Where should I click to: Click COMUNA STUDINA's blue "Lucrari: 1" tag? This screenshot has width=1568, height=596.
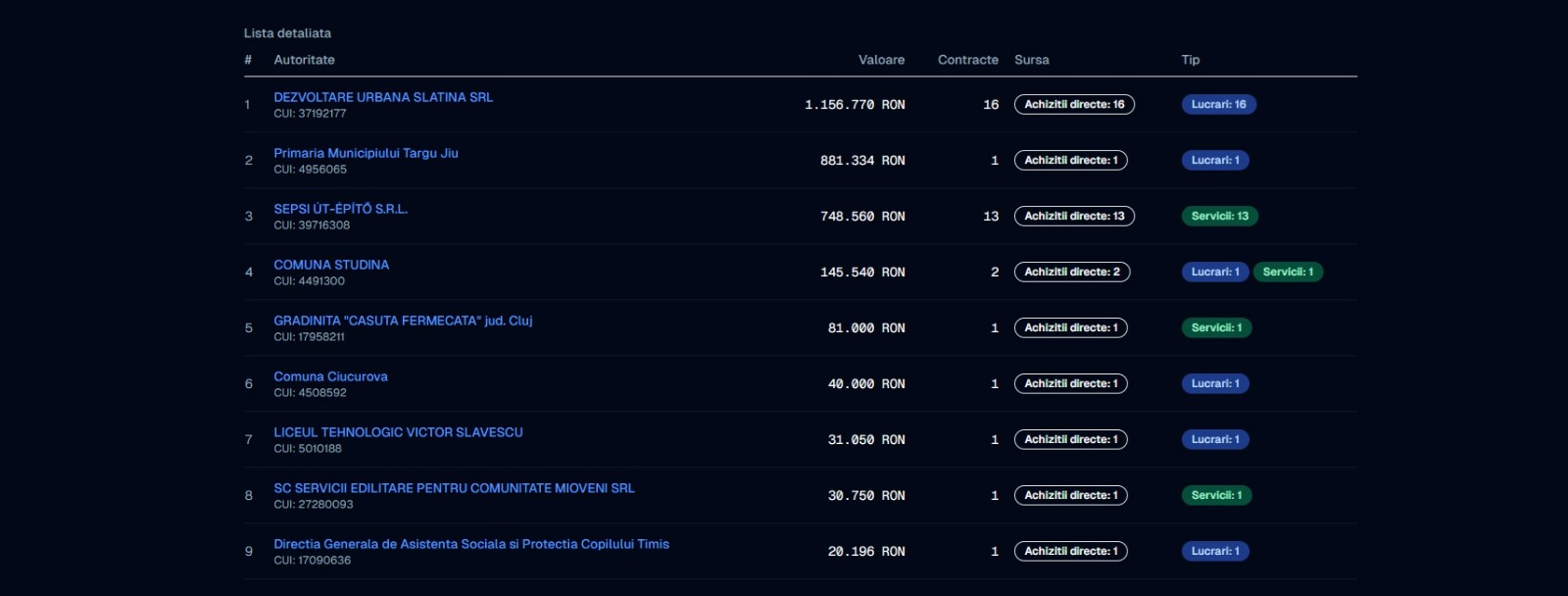point(1215,273)
